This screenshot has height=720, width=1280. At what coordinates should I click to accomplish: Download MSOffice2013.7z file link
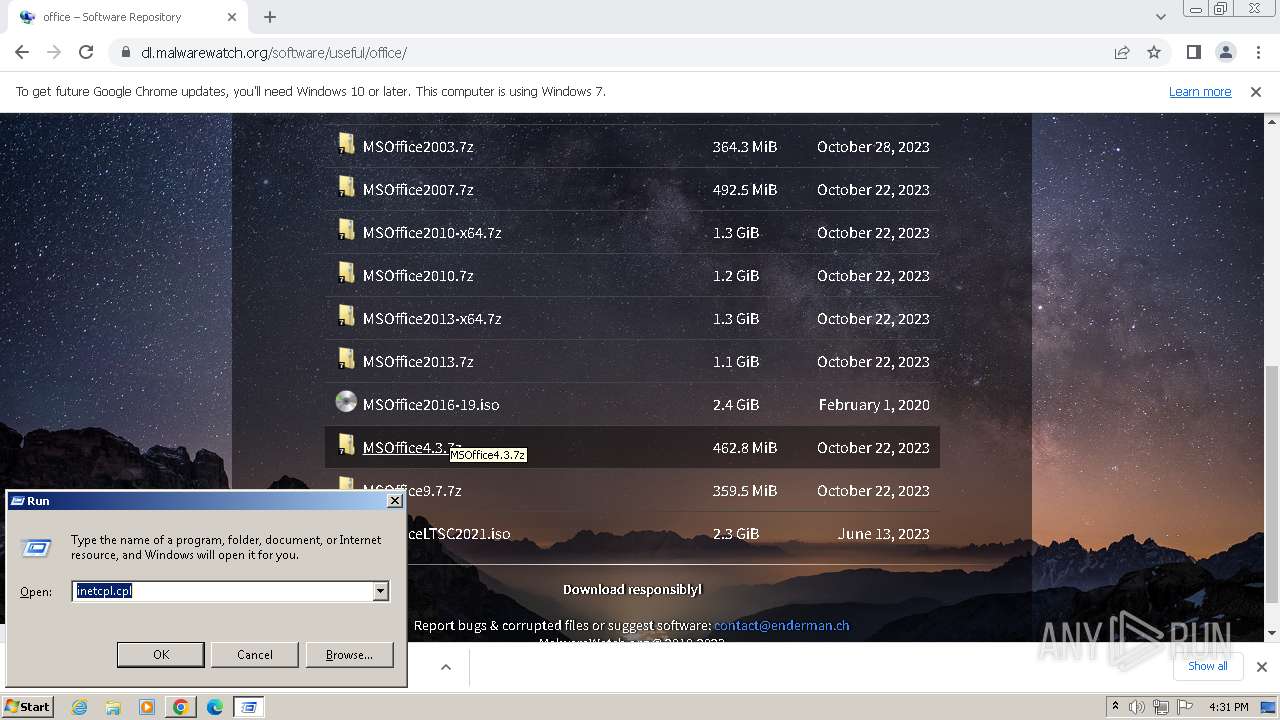418,361
